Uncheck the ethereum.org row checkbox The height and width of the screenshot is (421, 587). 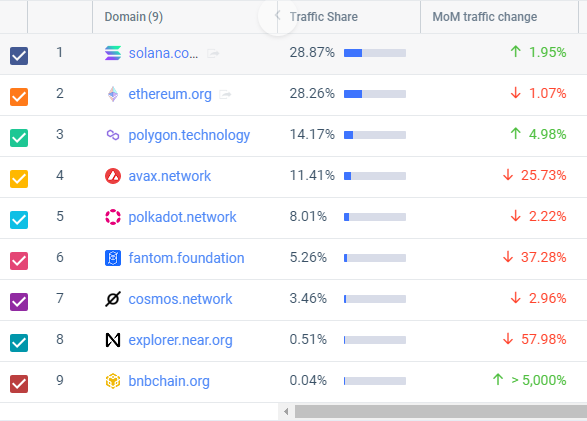coord(19,97)
